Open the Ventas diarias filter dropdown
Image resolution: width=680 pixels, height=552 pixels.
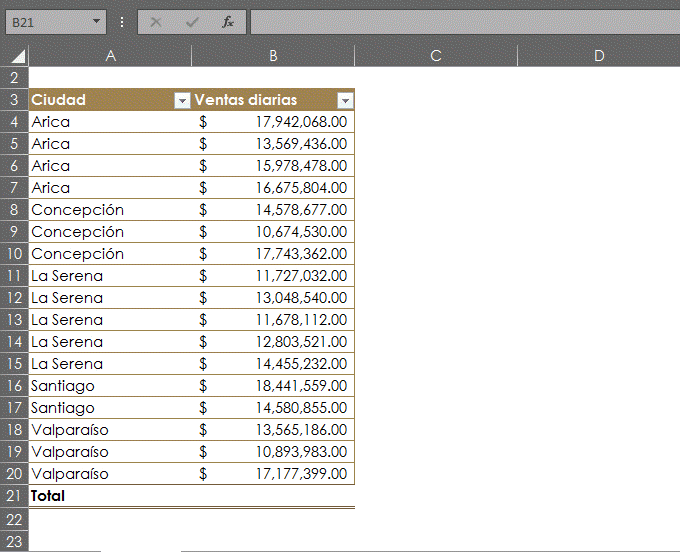coord(346,101)
